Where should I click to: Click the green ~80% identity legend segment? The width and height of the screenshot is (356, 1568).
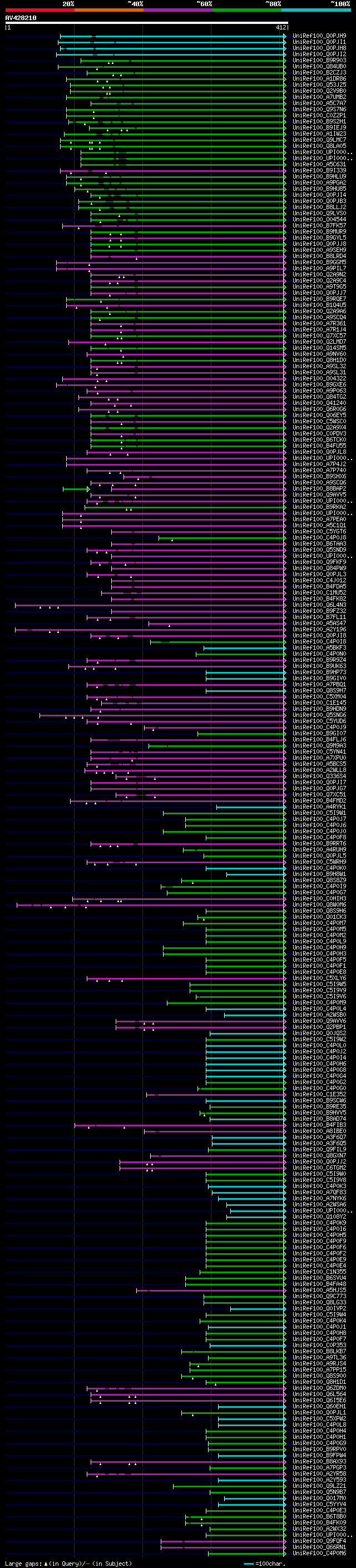point(248,10)
